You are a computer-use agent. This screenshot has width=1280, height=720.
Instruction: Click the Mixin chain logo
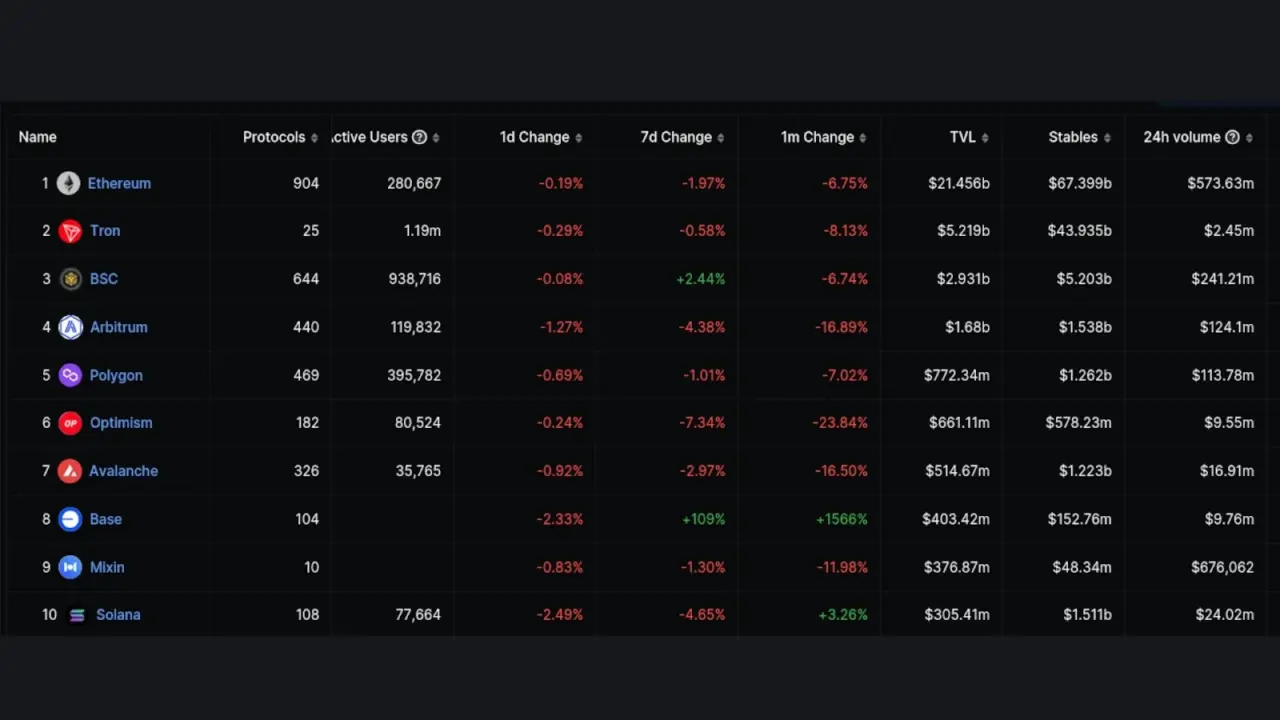[70, 567]
